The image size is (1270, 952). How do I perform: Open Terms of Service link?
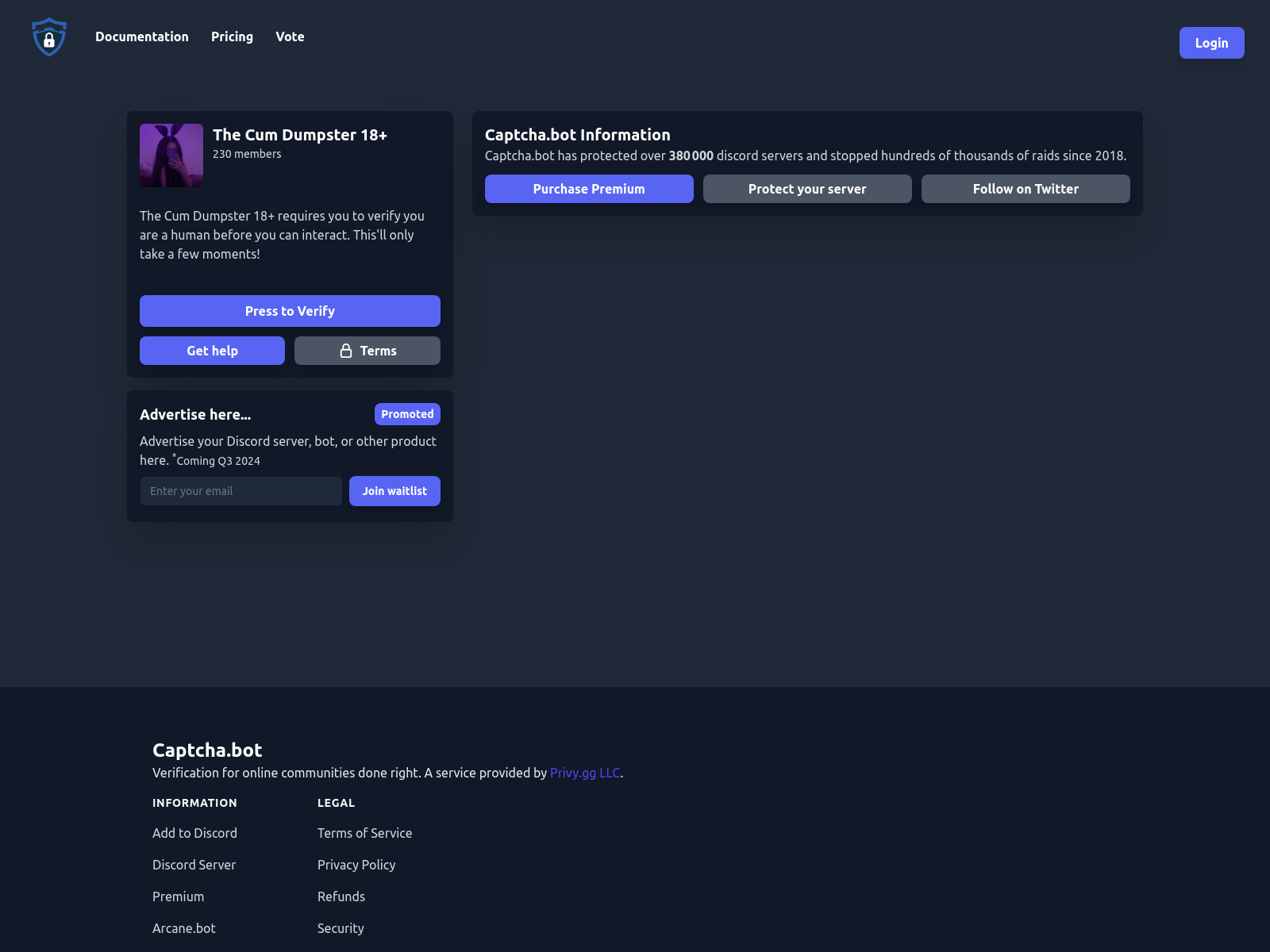364,833
